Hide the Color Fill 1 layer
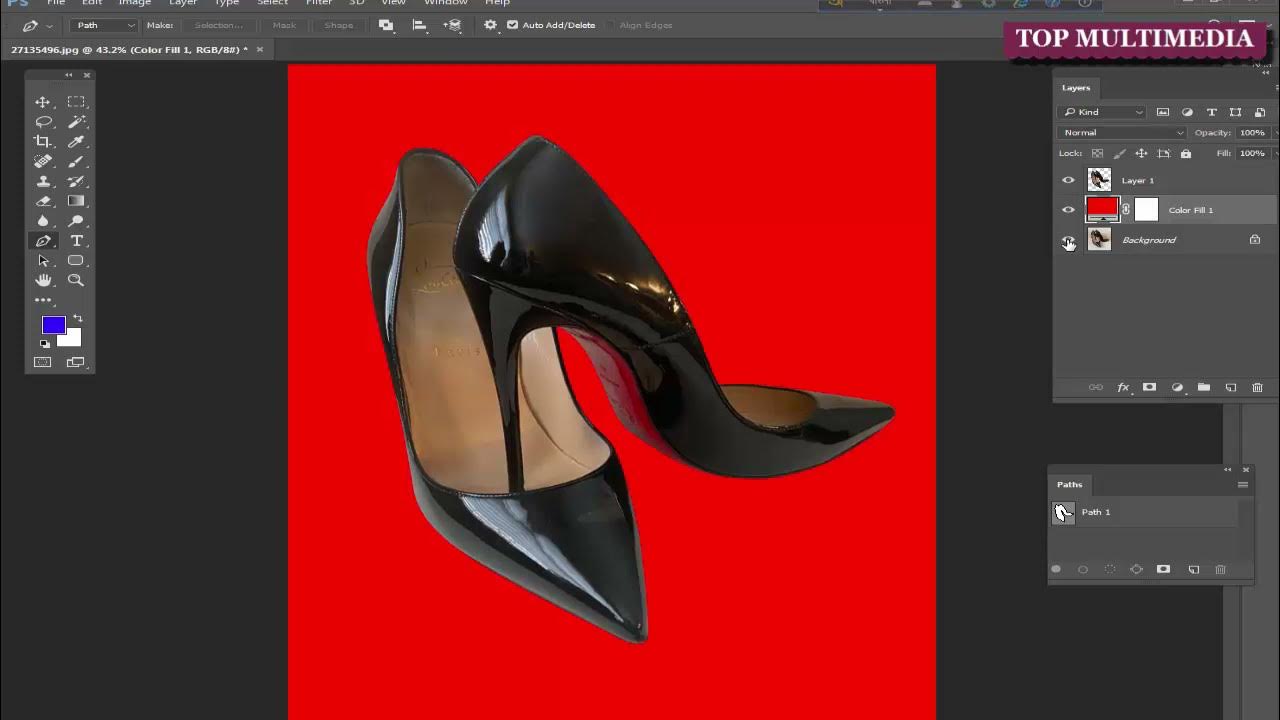This screenshot has width=1280, height=720. (1068, 210)
